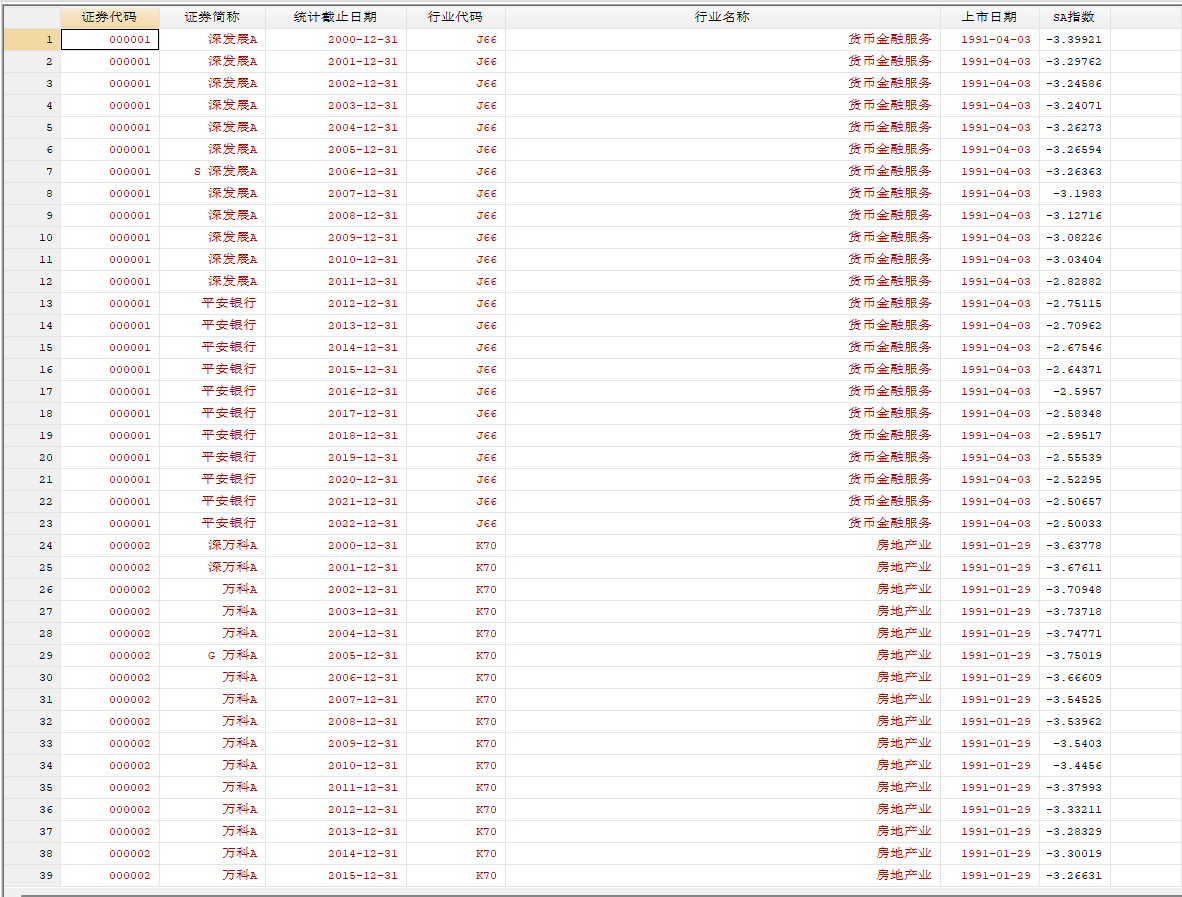Click SA指数 value -3.4456
Screen dimensions: 1182x897
point(1077,765)
